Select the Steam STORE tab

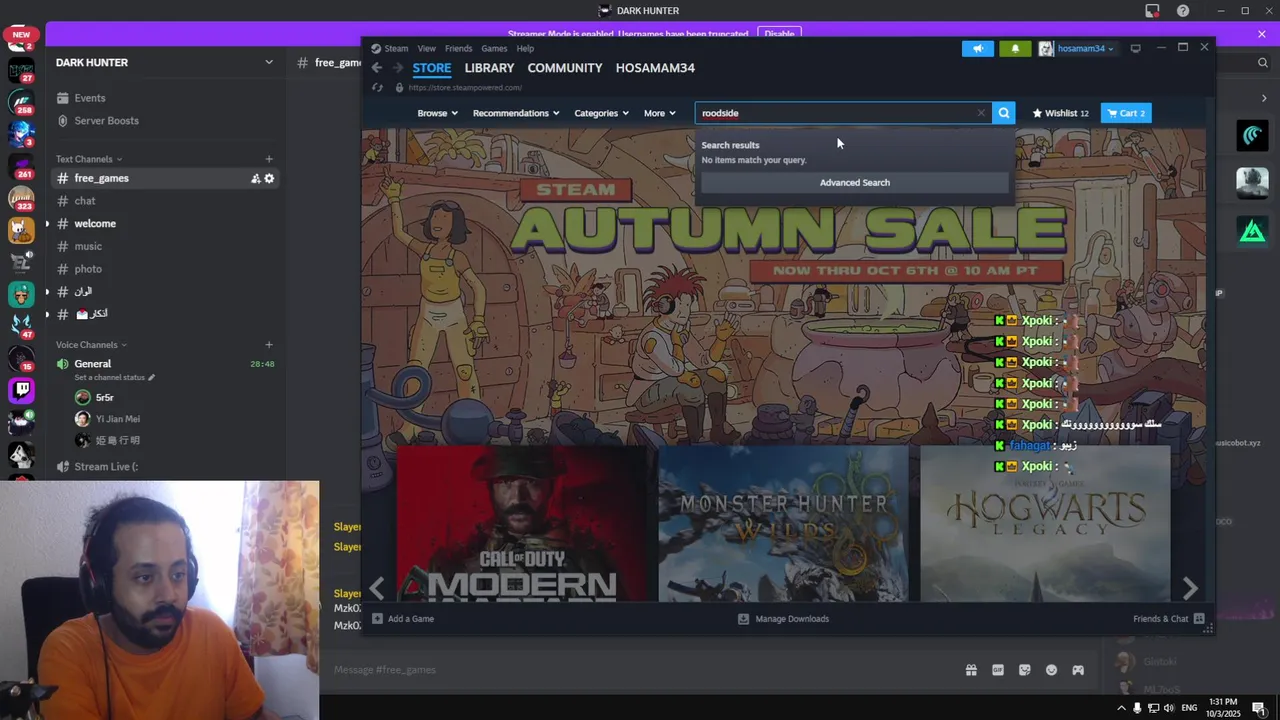coord(432,68)
